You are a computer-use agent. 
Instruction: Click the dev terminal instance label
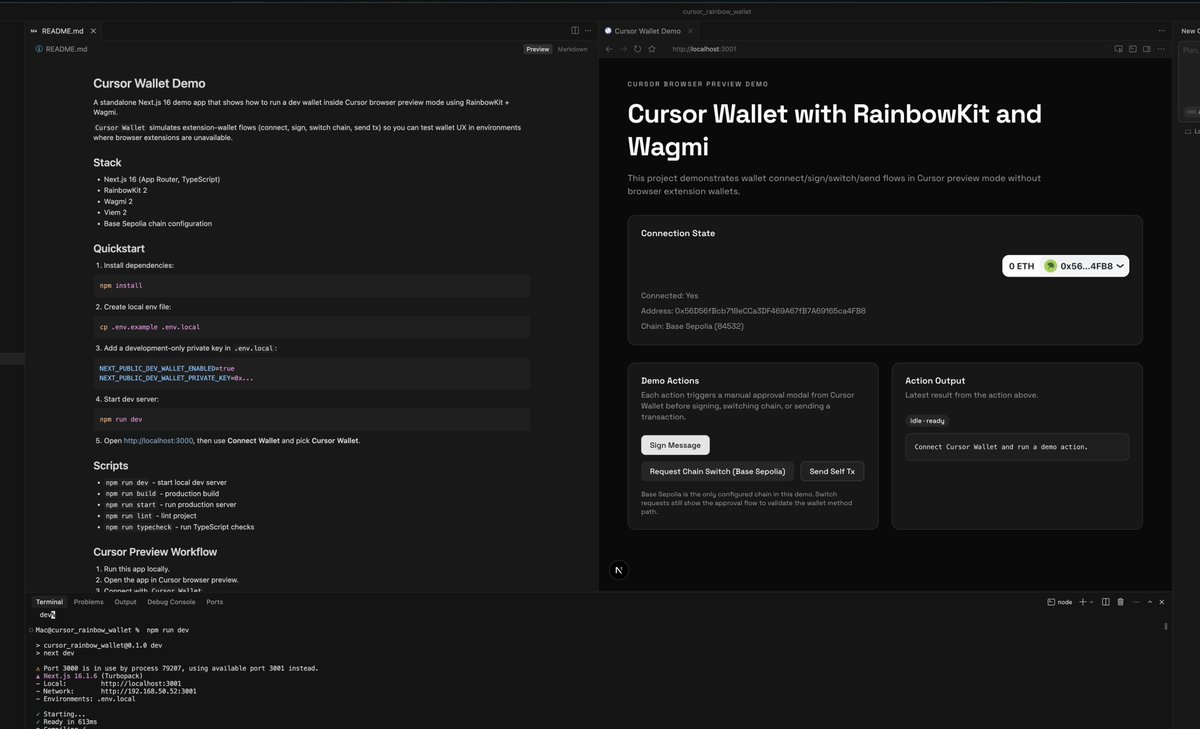coord(47,615)
